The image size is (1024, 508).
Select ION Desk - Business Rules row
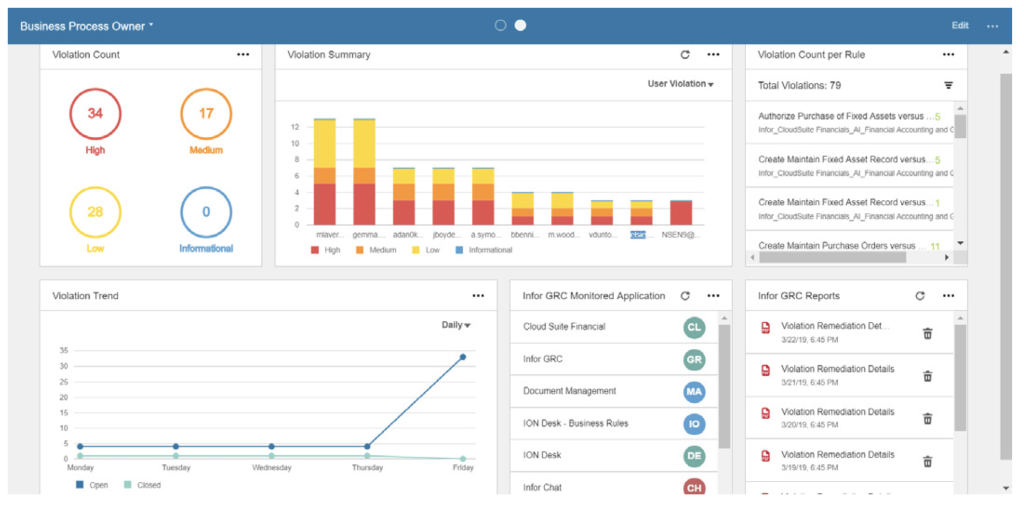point(614,424)
